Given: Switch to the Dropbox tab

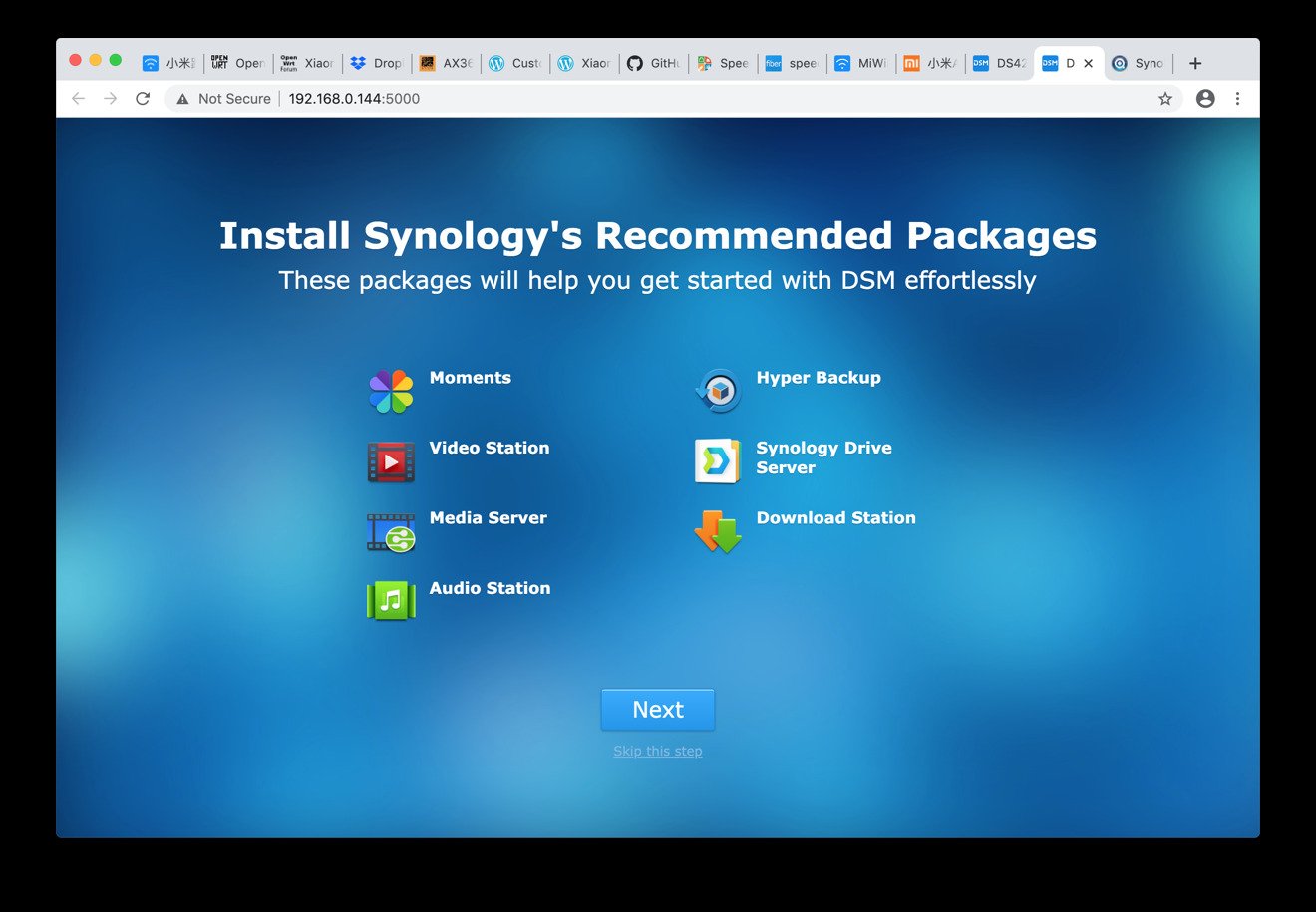Looking at the screenshot, I should point(376,63).
